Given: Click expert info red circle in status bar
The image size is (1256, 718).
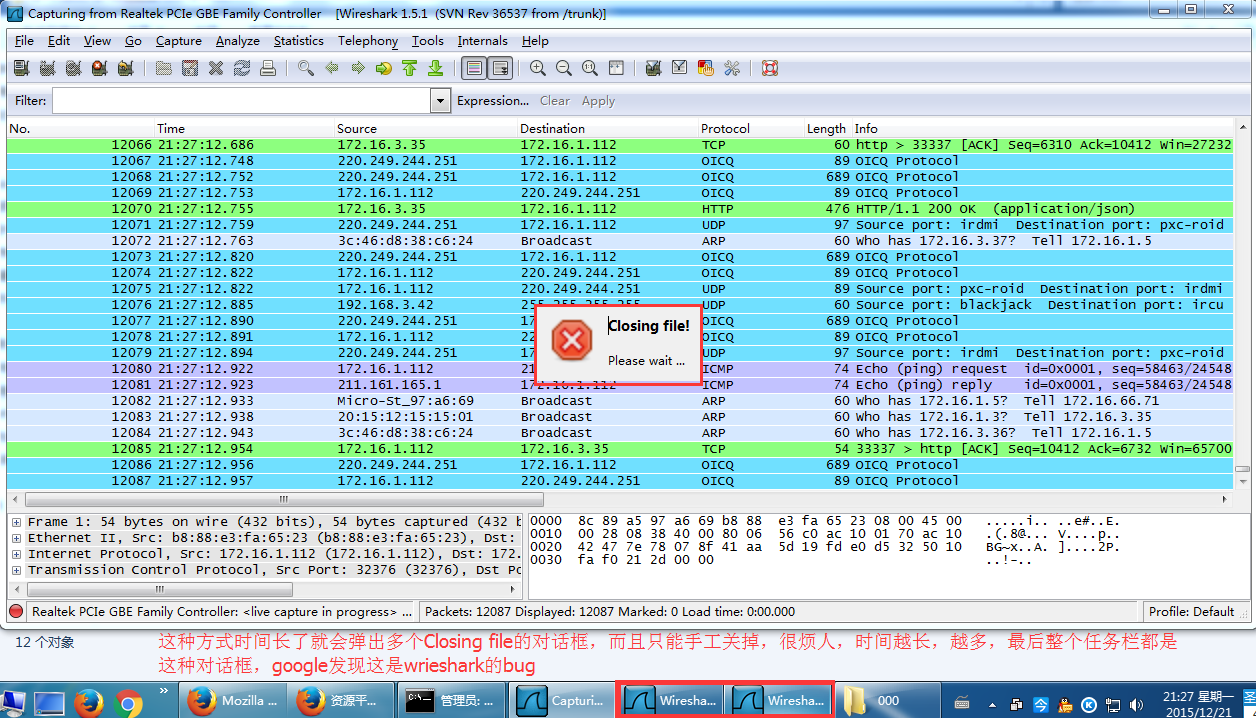Looking at the screenshot, I should point(17,611).
